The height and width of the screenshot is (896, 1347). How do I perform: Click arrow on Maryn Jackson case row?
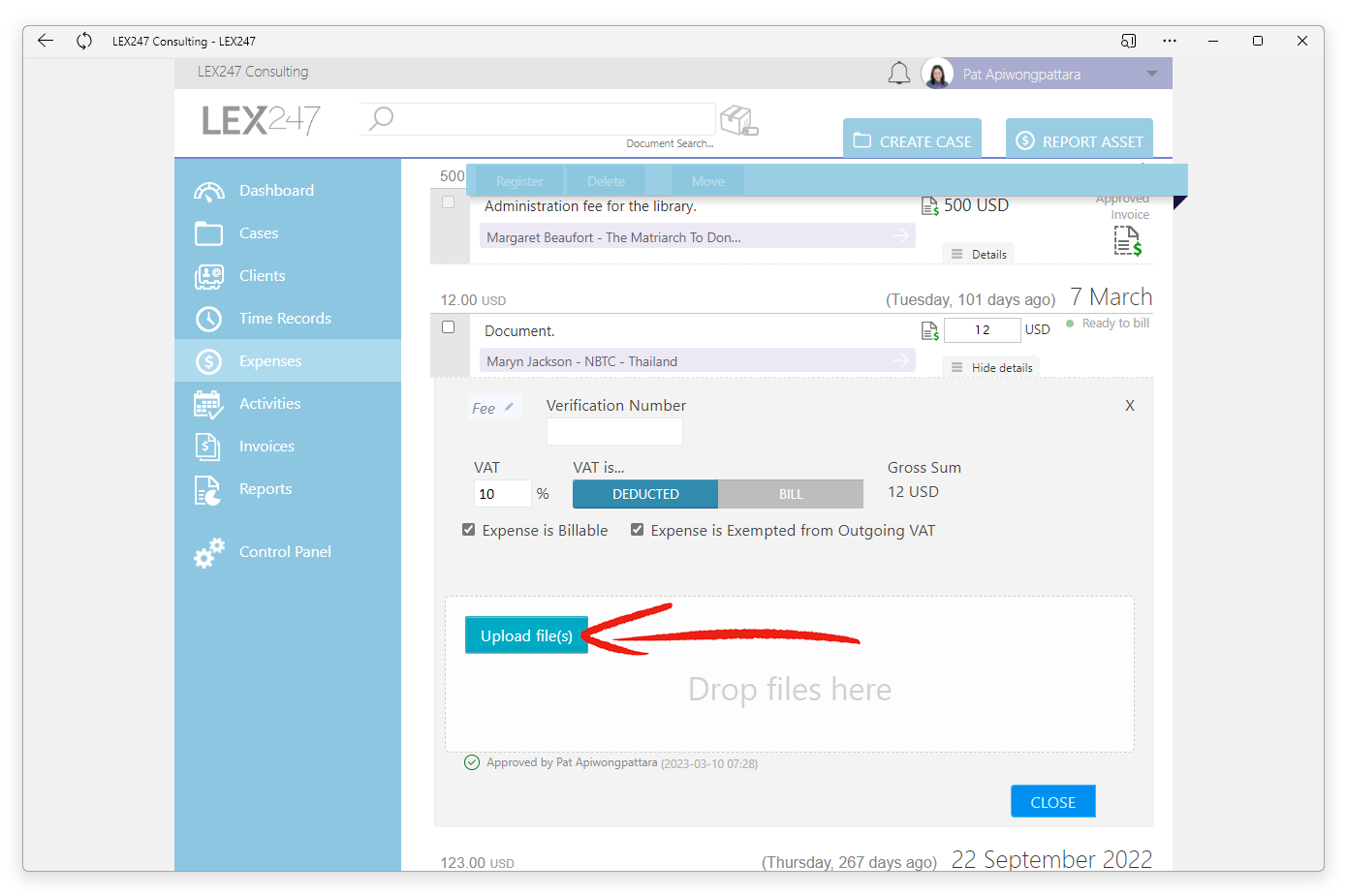point(901,360)
